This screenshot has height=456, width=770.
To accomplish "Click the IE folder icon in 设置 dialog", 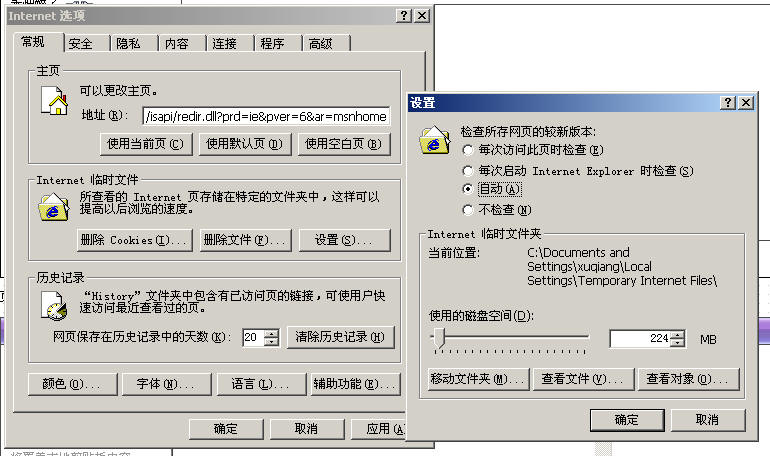I will (435, 140).
